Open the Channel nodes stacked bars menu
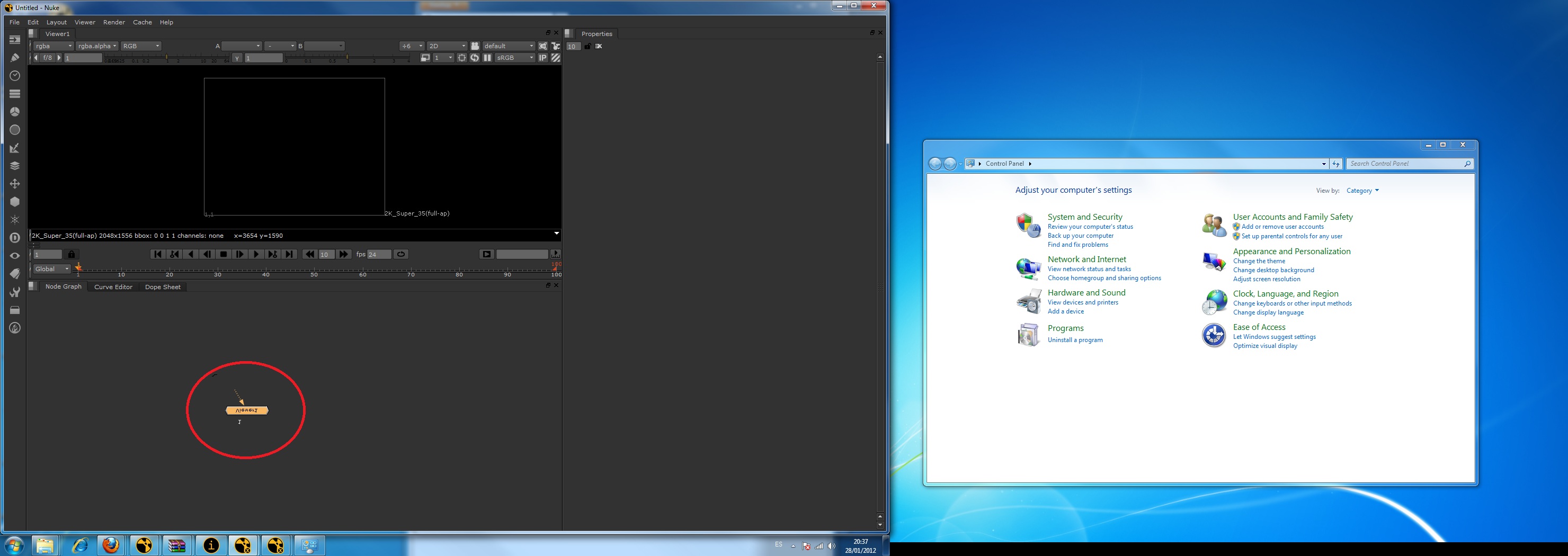The width and height of the screenshot is (1568, 556). pos(15,94)
